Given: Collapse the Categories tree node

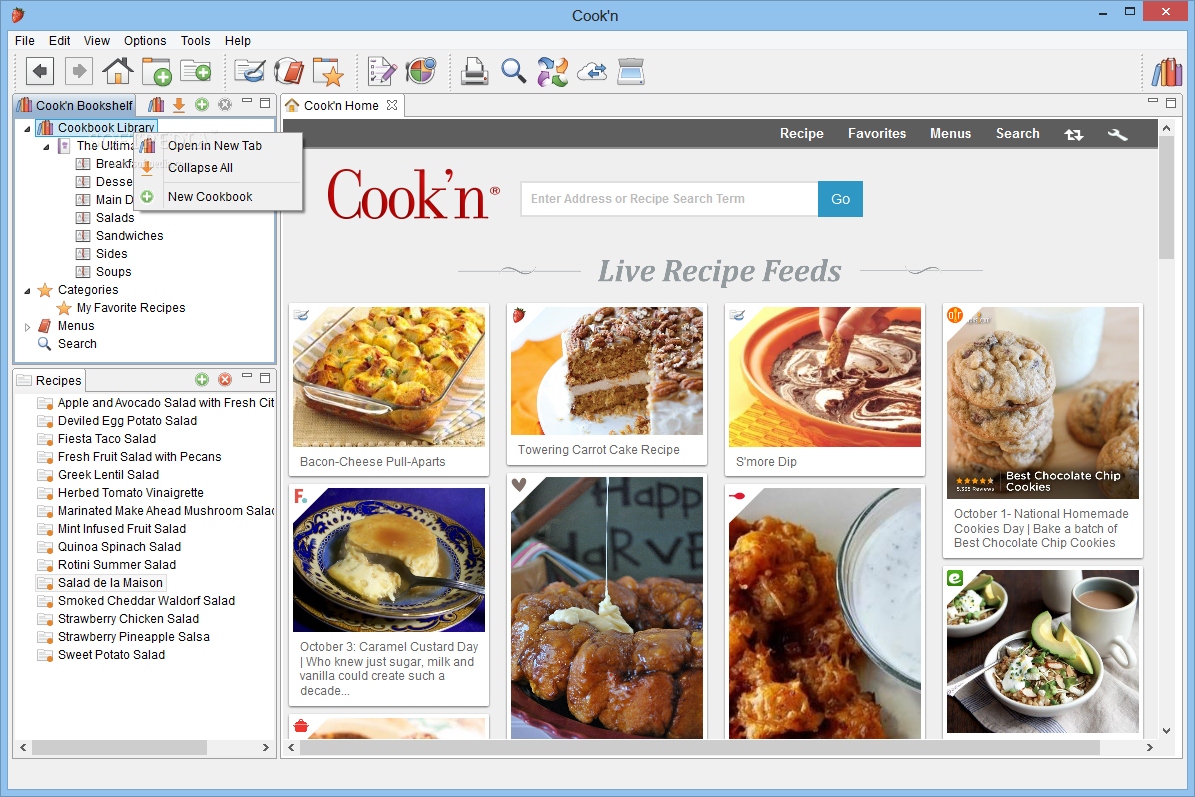Looking at the screenshot, I should 27,290.
